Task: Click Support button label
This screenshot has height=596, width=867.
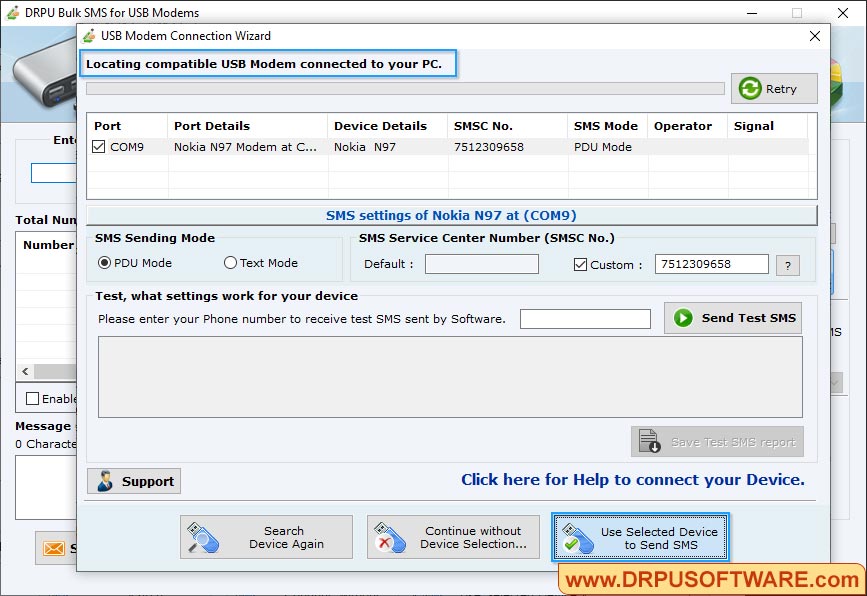Action: coord(148,482)
